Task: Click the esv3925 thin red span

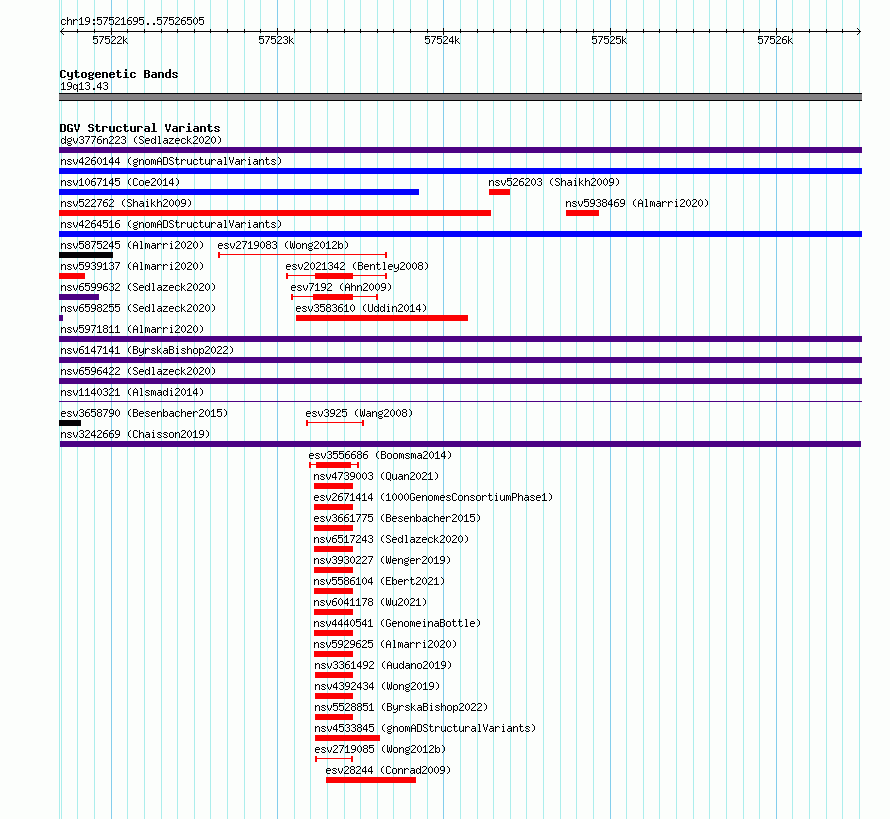Action: (335, 423)
